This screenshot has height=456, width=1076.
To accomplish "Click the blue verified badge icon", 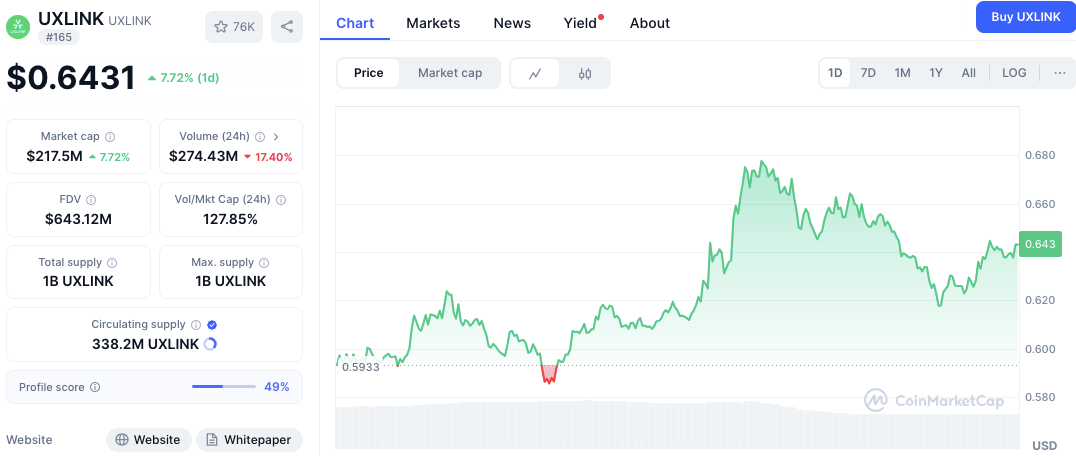I will (x=212, y=324).
